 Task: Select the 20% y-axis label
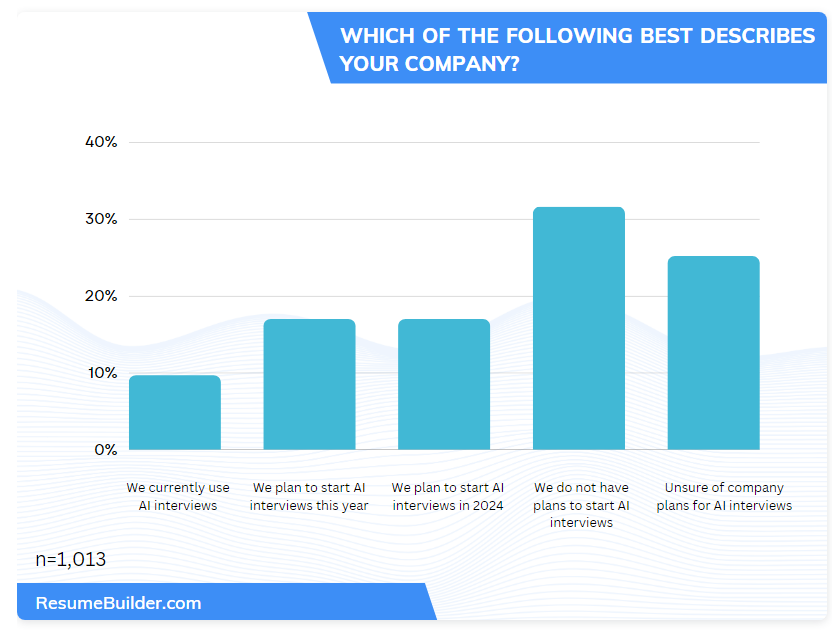[x=101, y=296]
